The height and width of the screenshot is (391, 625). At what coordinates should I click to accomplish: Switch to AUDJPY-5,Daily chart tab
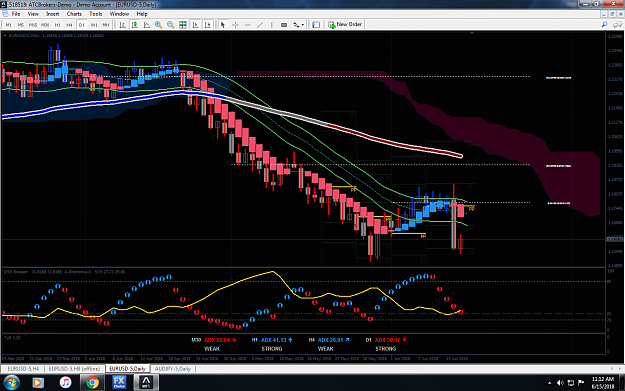point(173,369)
